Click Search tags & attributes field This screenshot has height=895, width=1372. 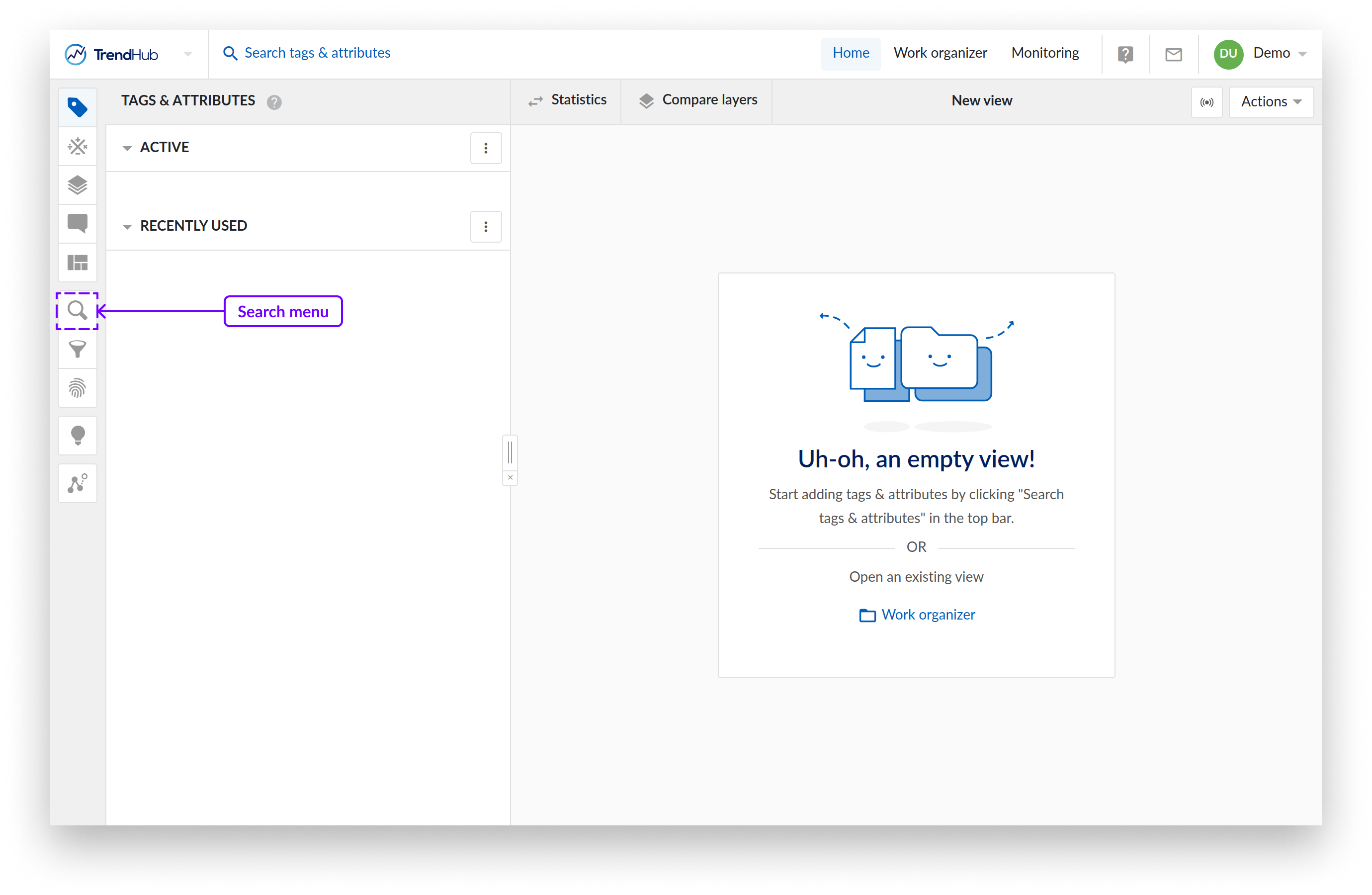(317, 53)
